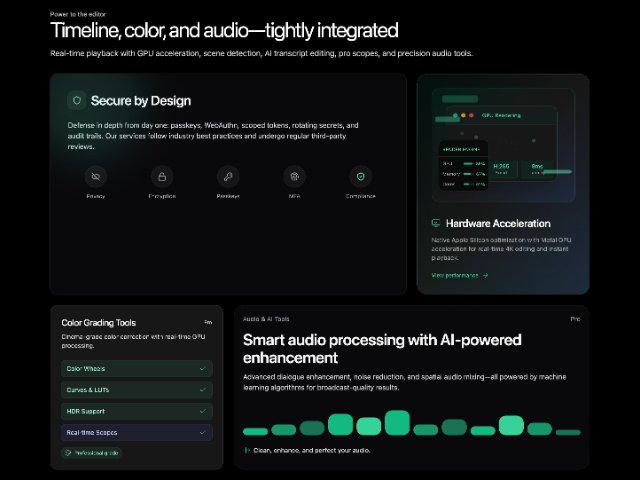Click the 'Power to the editor' eyebrow text
Viewport: 640px width, 480px height.
click(x=78, y=14)
